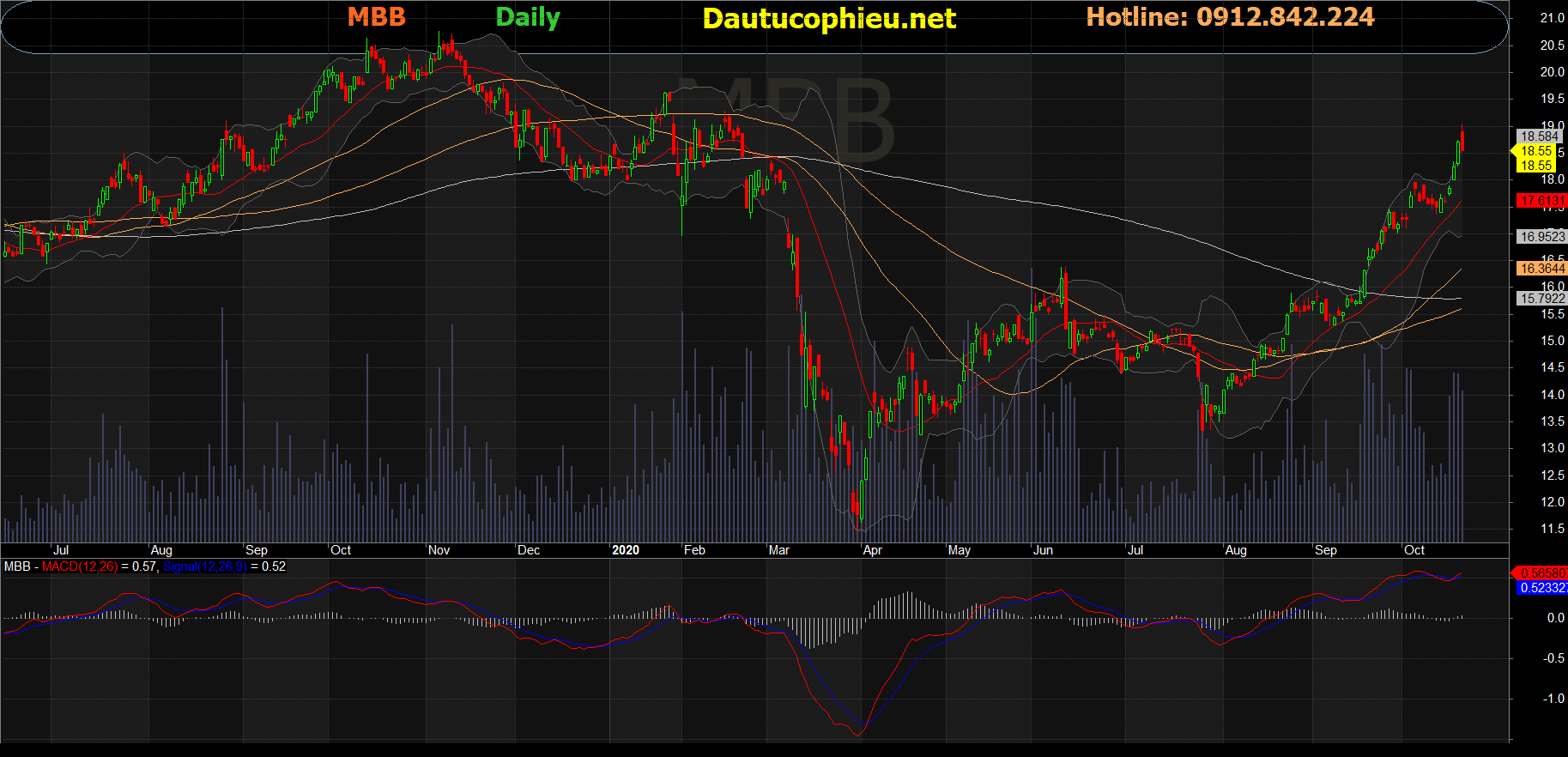The width and height of the screenshot is (1568, 757).
Task: Select the blue 0.523327 signal value tag
Action: point(1541,588)
